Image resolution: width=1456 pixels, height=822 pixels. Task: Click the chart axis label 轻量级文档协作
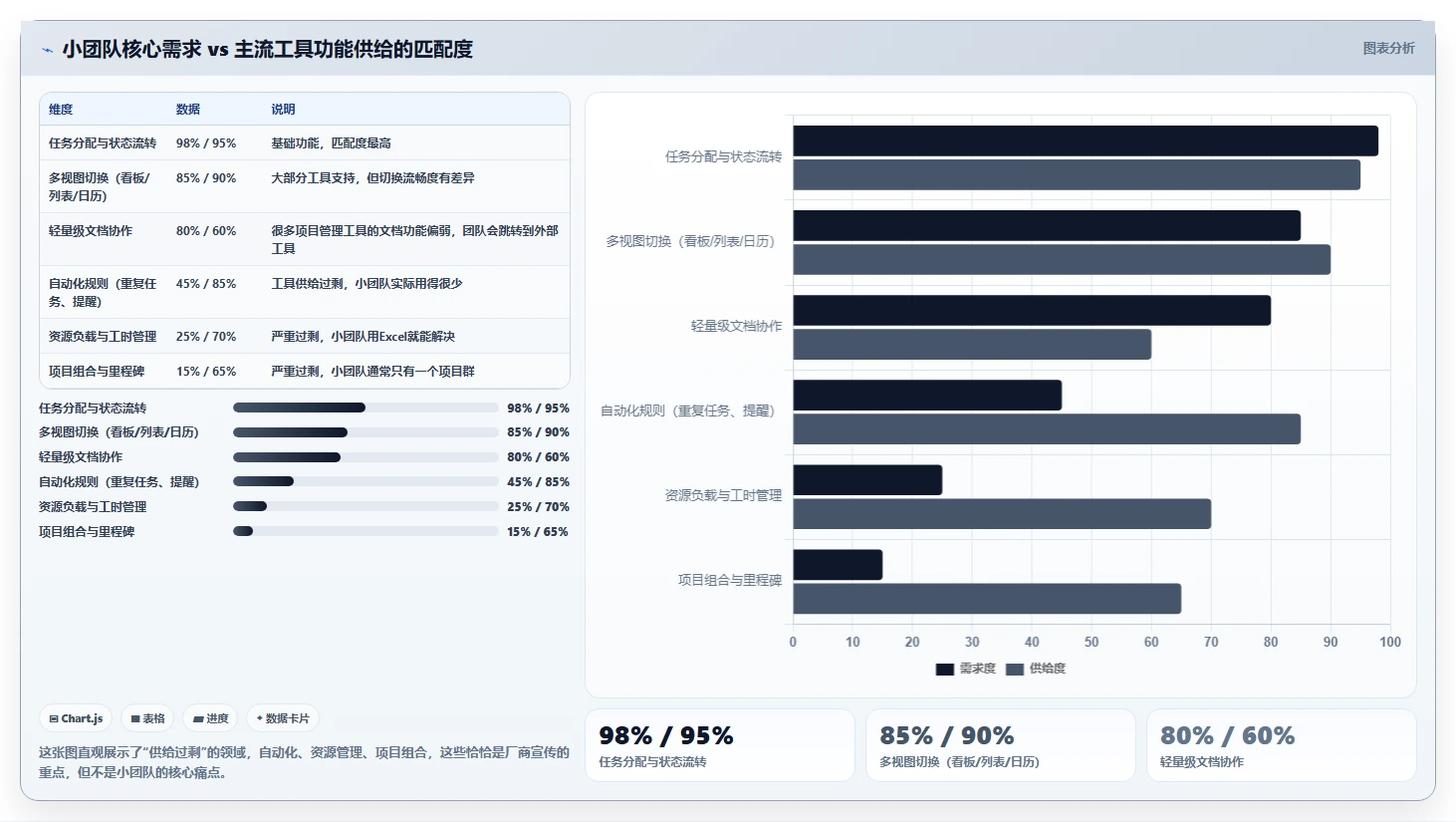pyautogui.click(x=736, y=326)
